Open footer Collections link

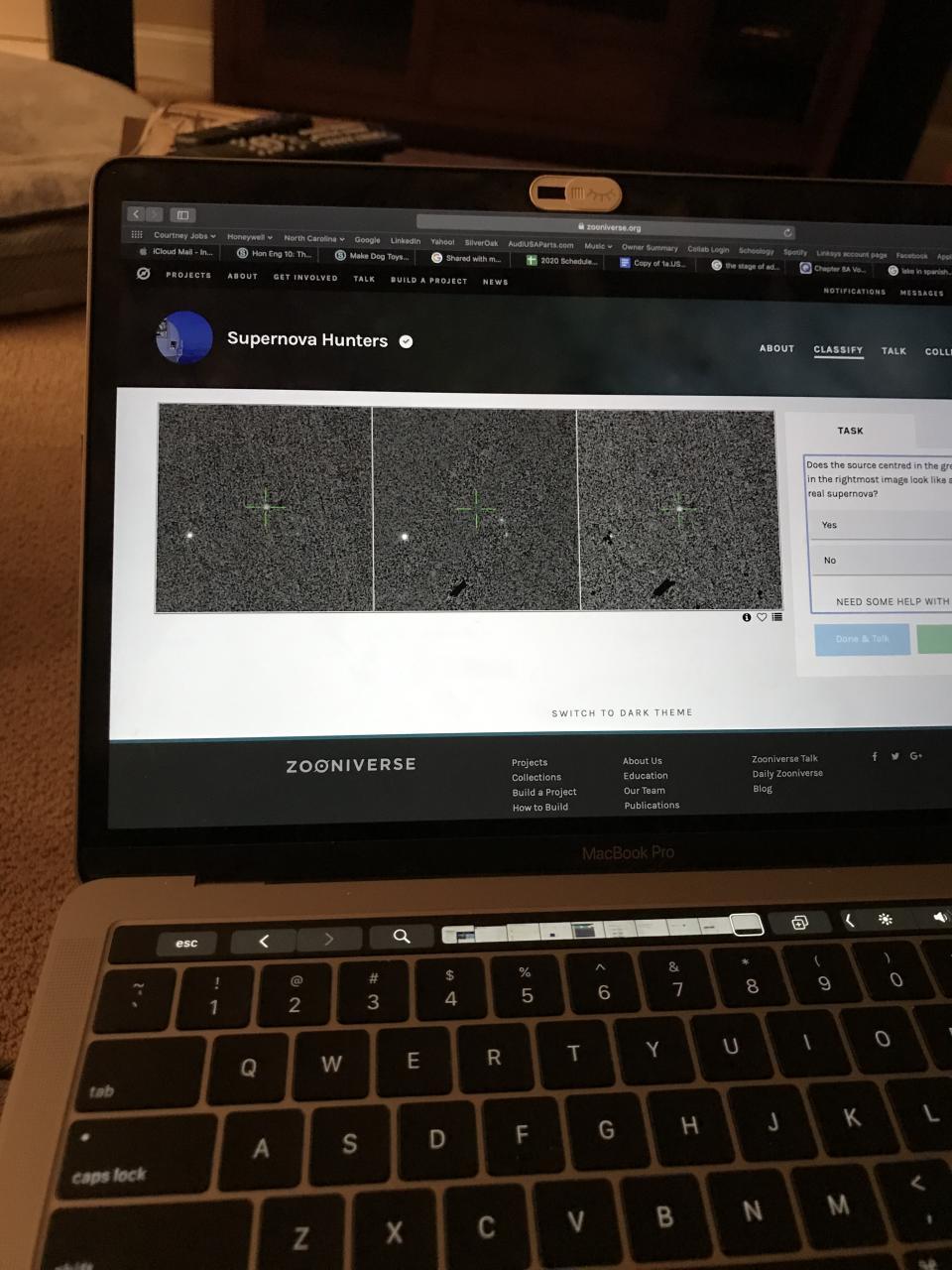pos(536,777)
